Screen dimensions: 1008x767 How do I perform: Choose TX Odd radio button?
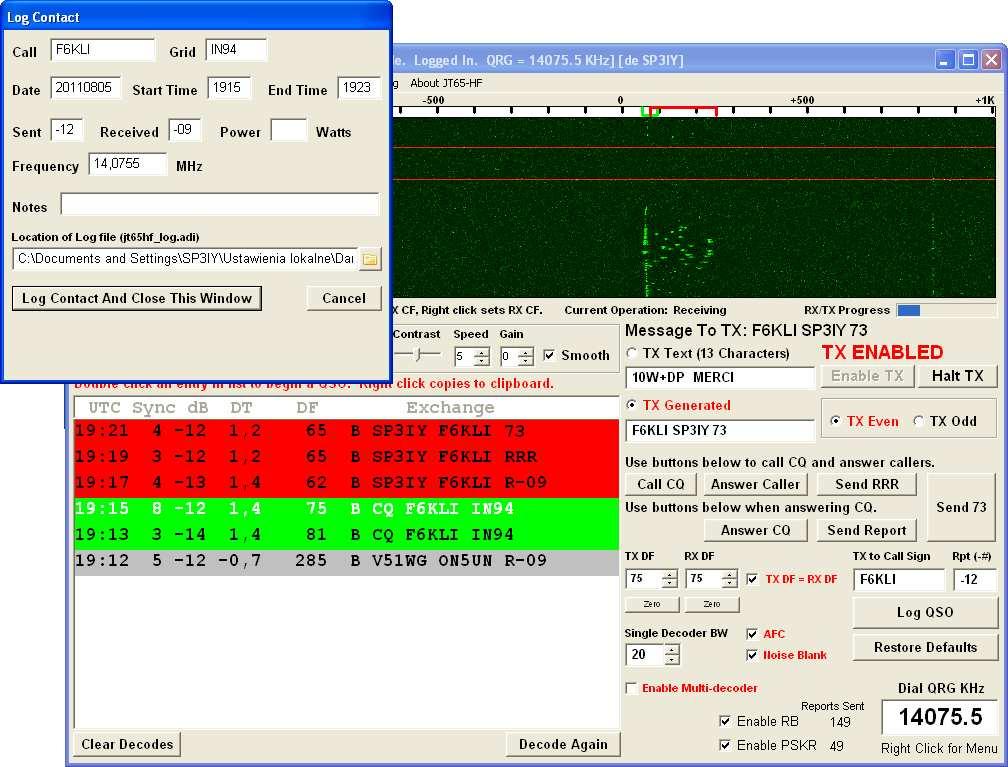pos(919,421)
